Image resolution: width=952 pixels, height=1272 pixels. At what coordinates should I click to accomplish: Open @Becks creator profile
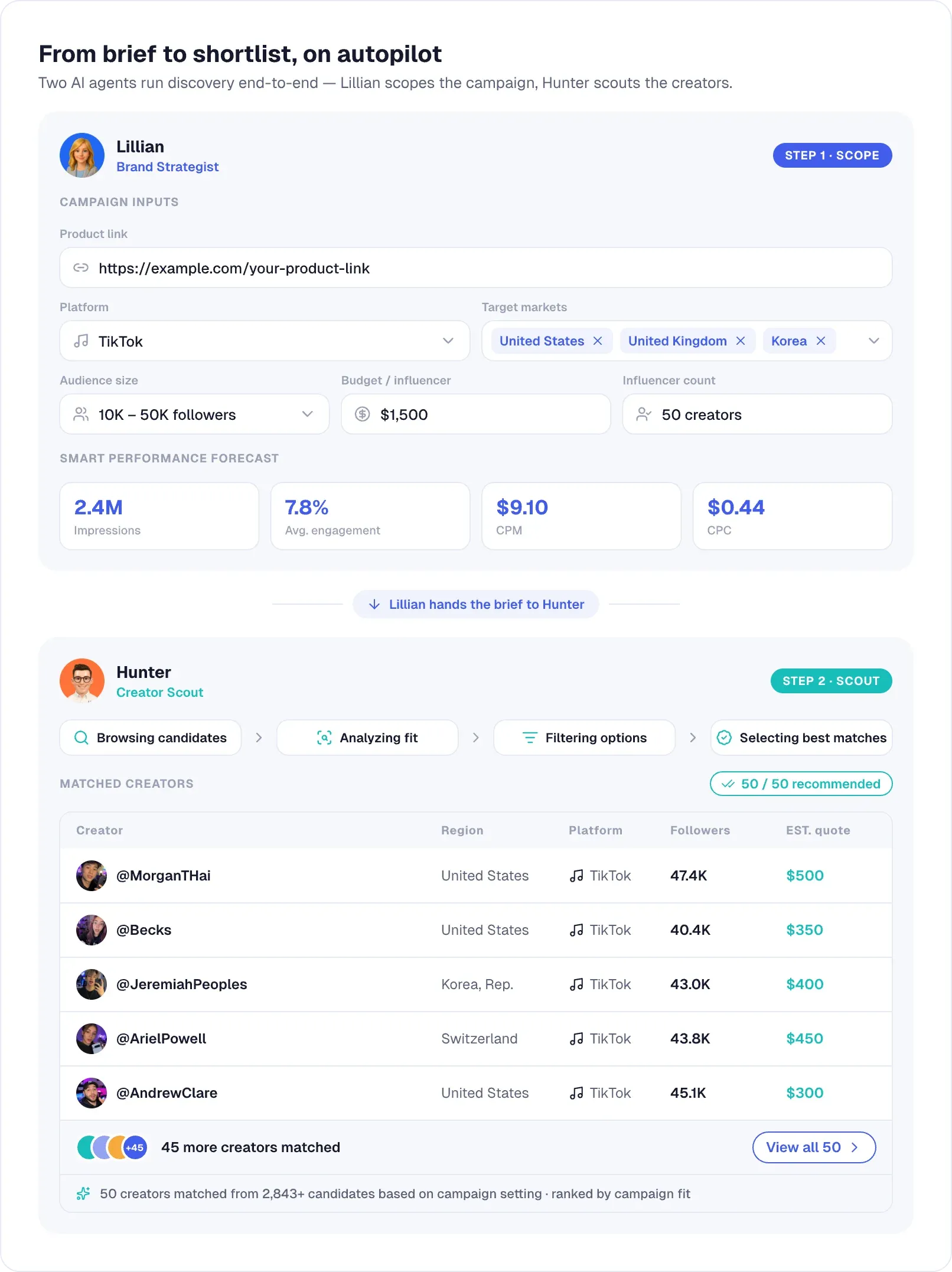point(144,930)
